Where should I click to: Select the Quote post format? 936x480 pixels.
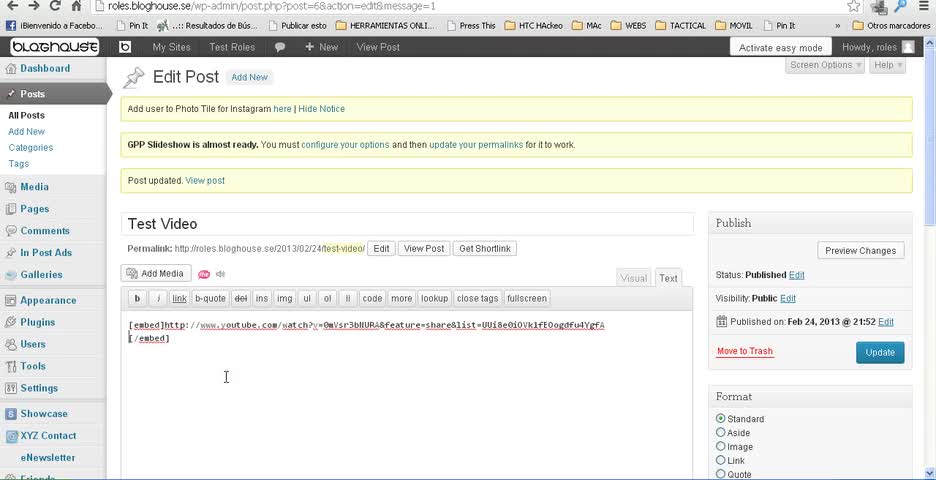point(721,474)
